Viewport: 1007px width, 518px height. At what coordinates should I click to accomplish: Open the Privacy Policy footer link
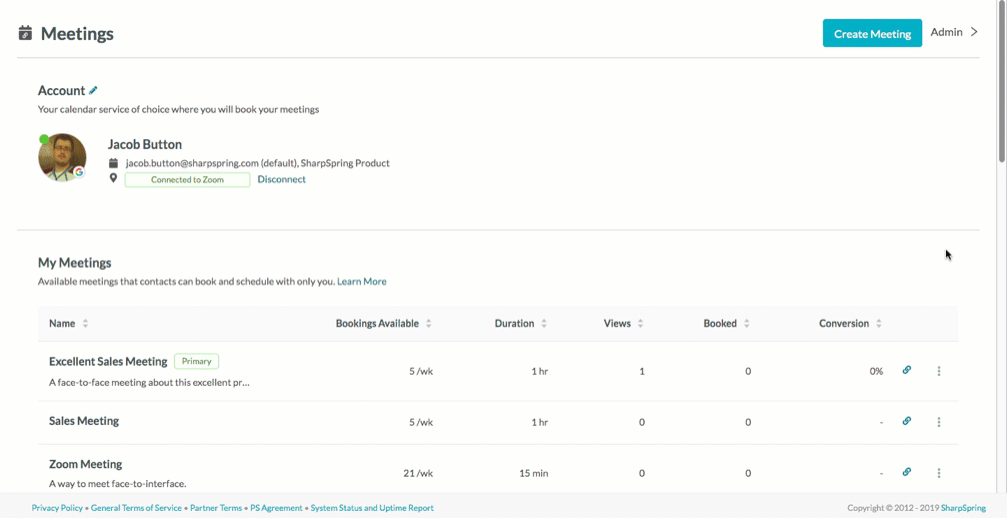(x=57, y=508)
